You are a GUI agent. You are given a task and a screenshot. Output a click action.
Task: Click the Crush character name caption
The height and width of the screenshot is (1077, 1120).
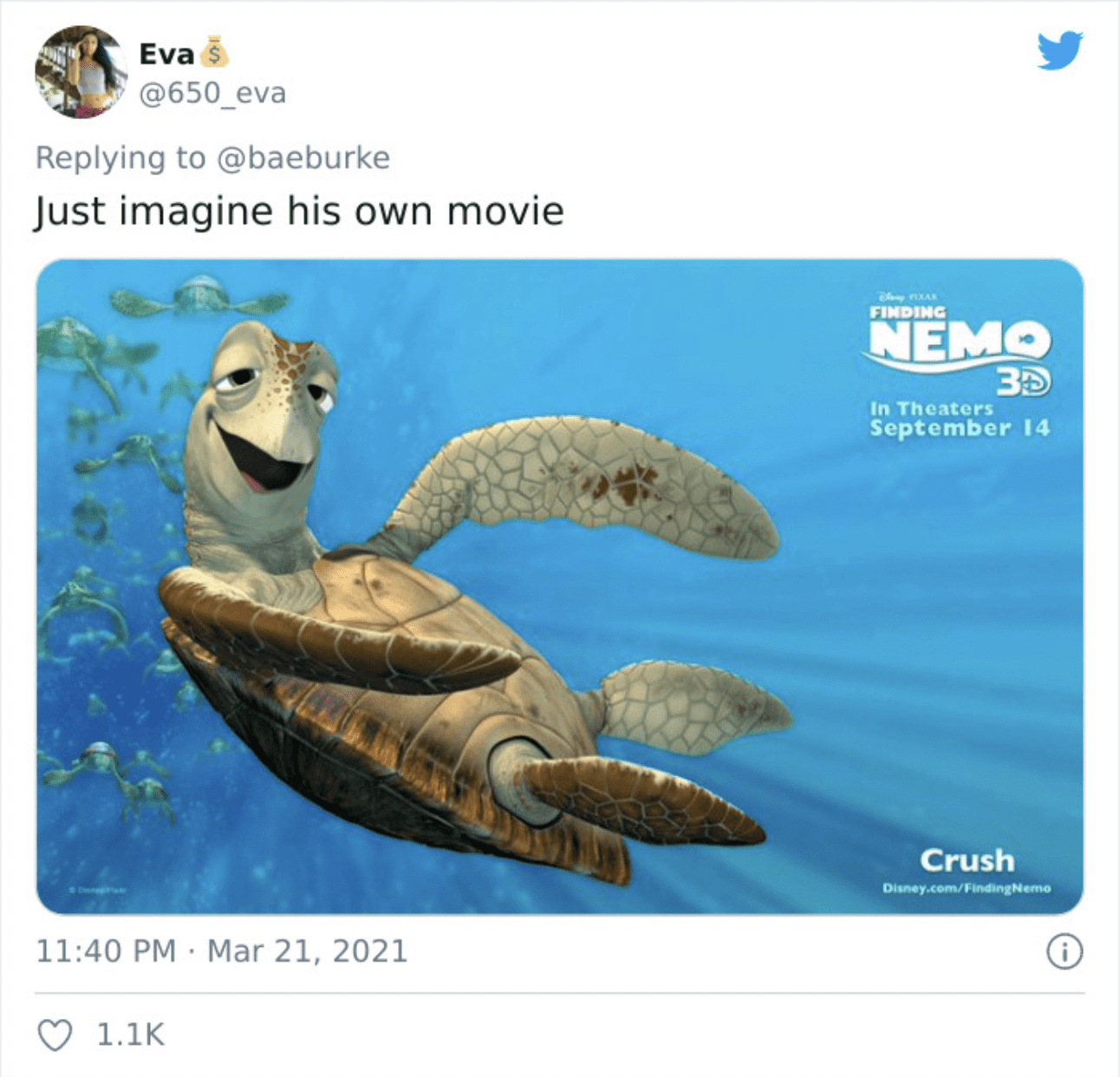967,860
